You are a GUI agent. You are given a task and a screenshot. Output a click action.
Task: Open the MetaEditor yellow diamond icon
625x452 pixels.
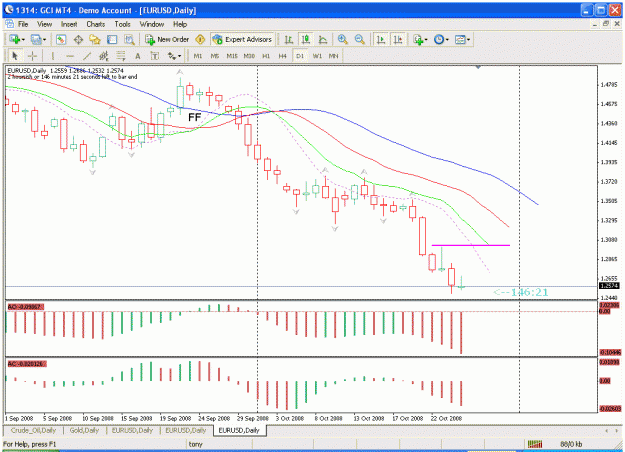[x=200, y=39]
